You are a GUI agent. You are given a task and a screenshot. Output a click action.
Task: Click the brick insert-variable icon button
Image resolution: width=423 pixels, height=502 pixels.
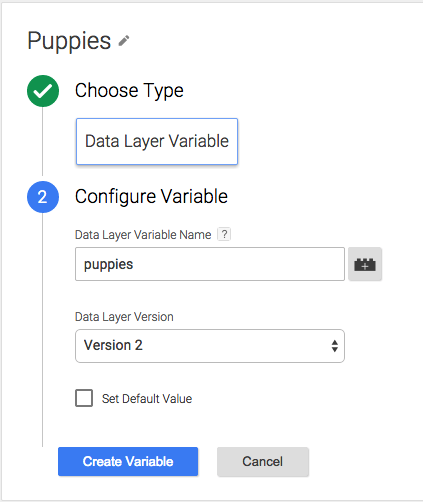pyautogui.click(x=365, y=264)
